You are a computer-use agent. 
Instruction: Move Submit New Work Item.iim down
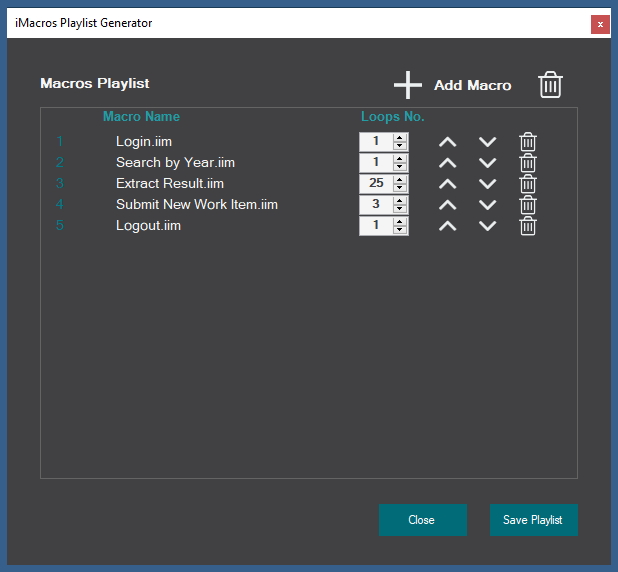tap(488, 205)
